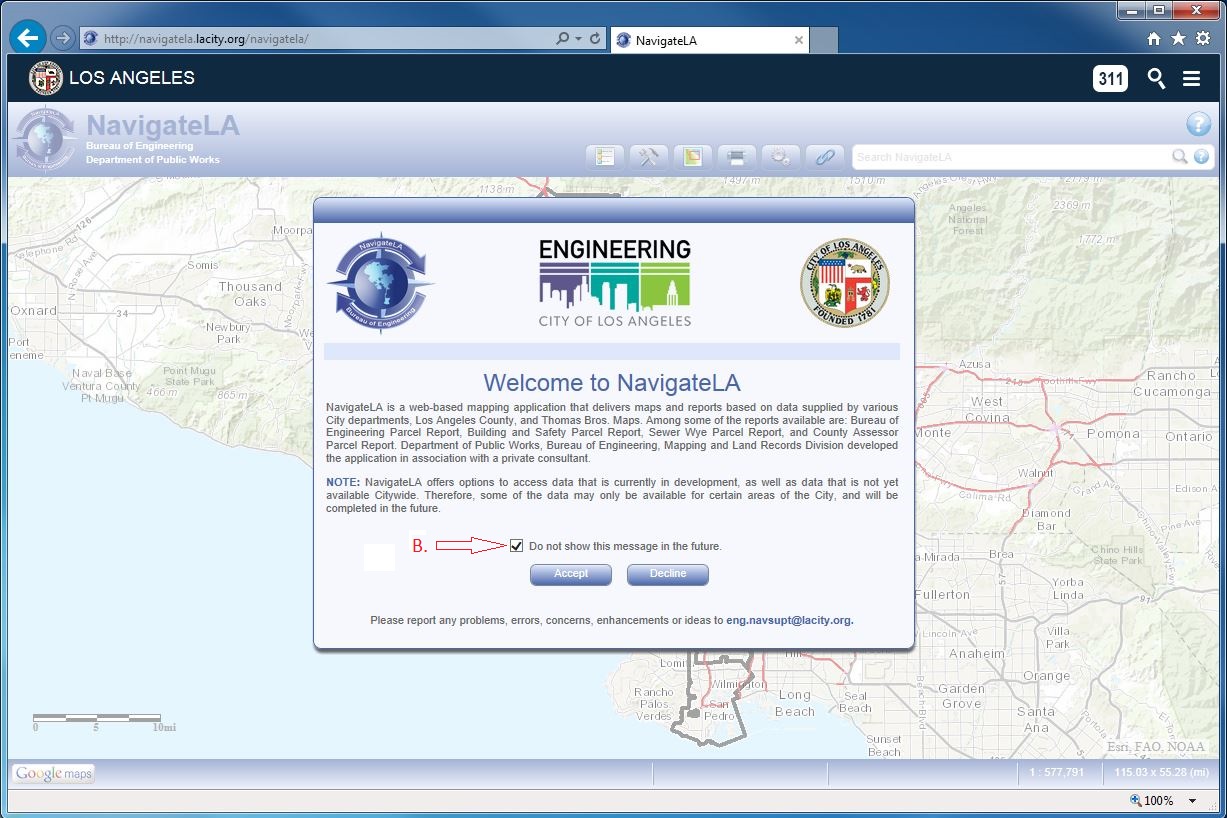Click the 100% zoom level button
Image resolution: width=1227 pixels, height=818 pixels.
point(1151,801)
